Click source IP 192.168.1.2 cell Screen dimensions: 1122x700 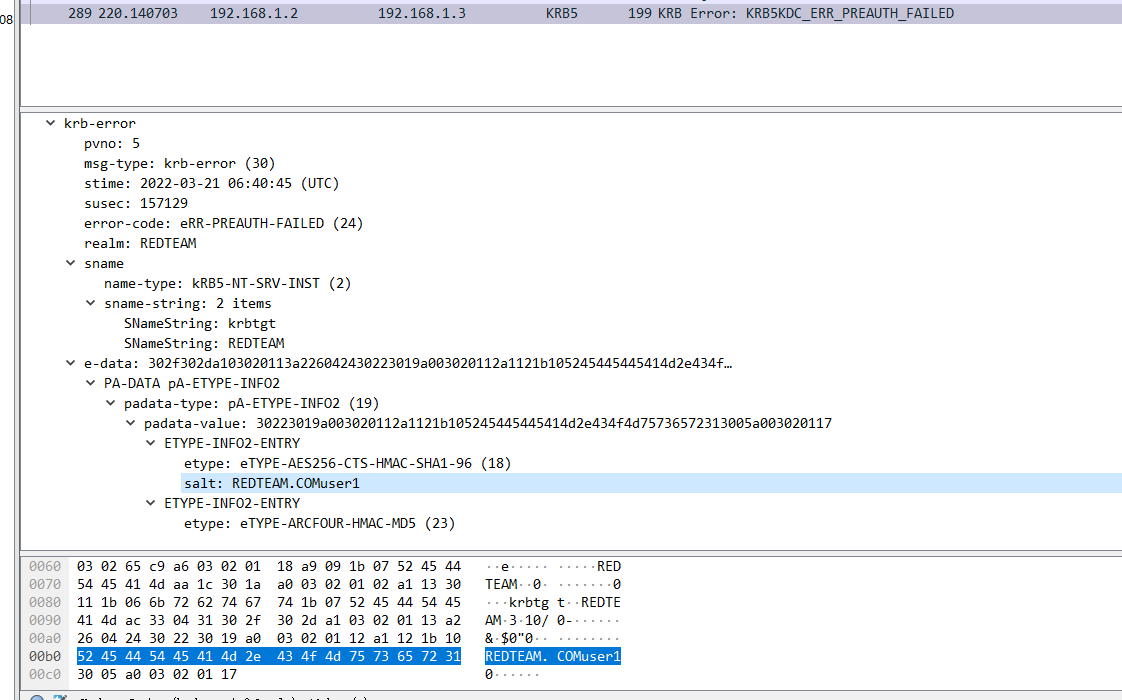point(254,14)
